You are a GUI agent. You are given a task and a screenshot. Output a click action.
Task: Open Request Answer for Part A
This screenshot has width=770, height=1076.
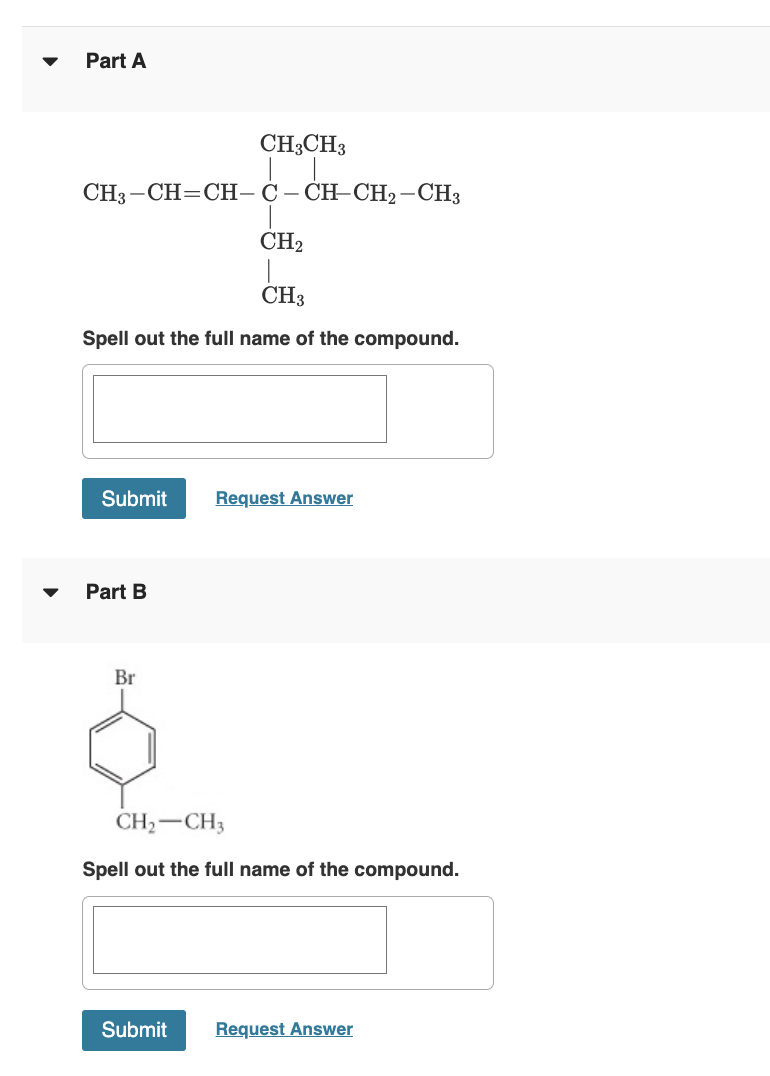283,498
